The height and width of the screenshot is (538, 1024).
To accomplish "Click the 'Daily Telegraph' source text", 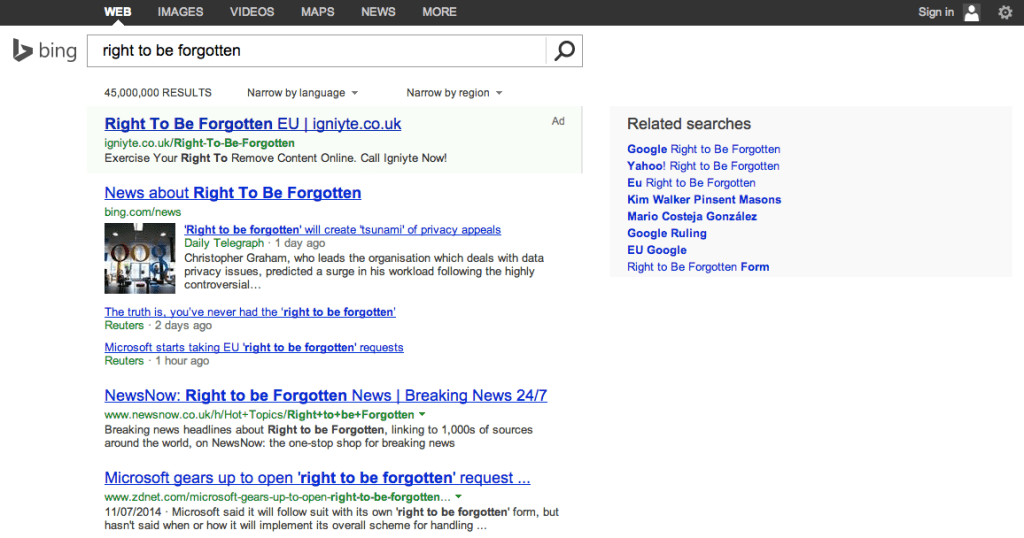I will [x=224, y=243].
